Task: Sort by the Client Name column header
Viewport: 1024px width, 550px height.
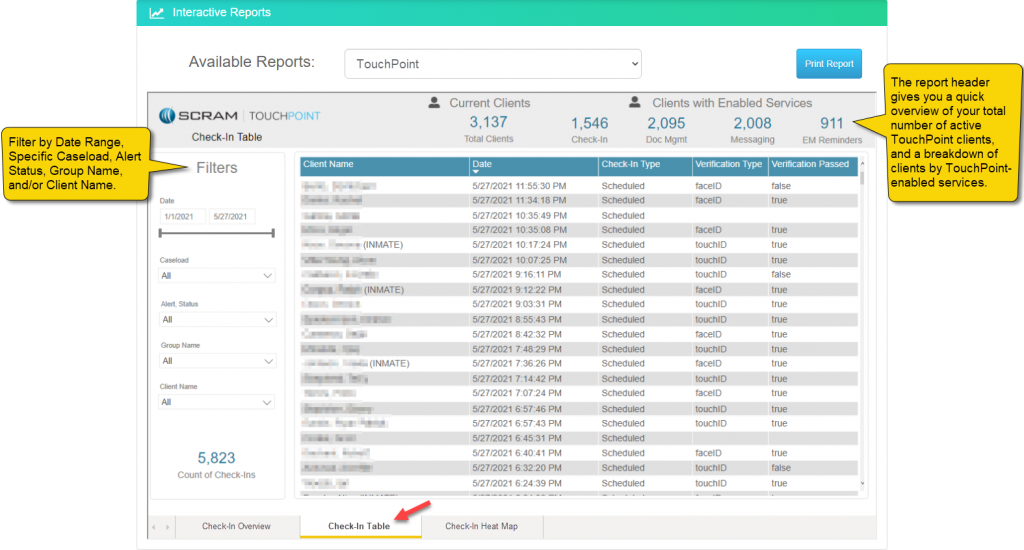Action: pyautogui.click(x=384, y=165)
